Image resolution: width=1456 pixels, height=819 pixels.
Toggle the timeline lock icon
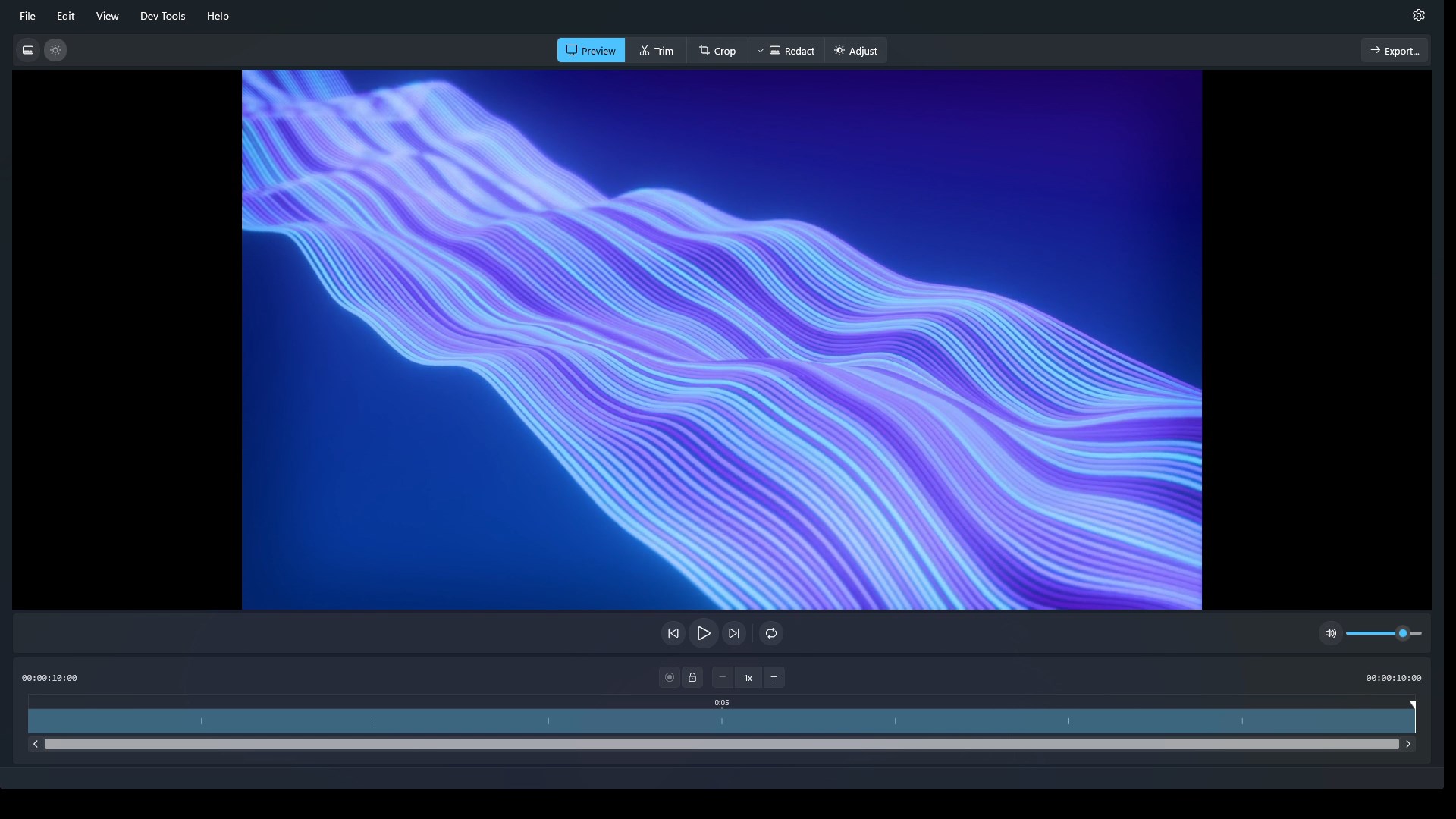[692, 677]
